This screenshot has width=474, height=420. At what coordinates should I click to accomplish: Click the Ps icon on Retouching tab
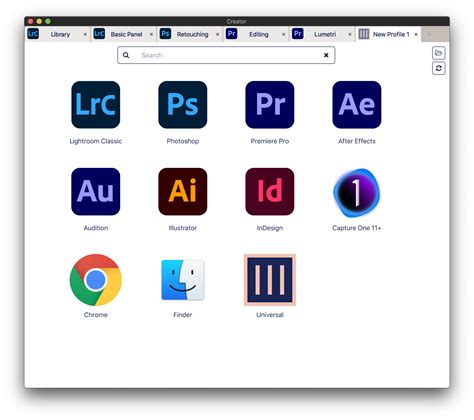165,34
